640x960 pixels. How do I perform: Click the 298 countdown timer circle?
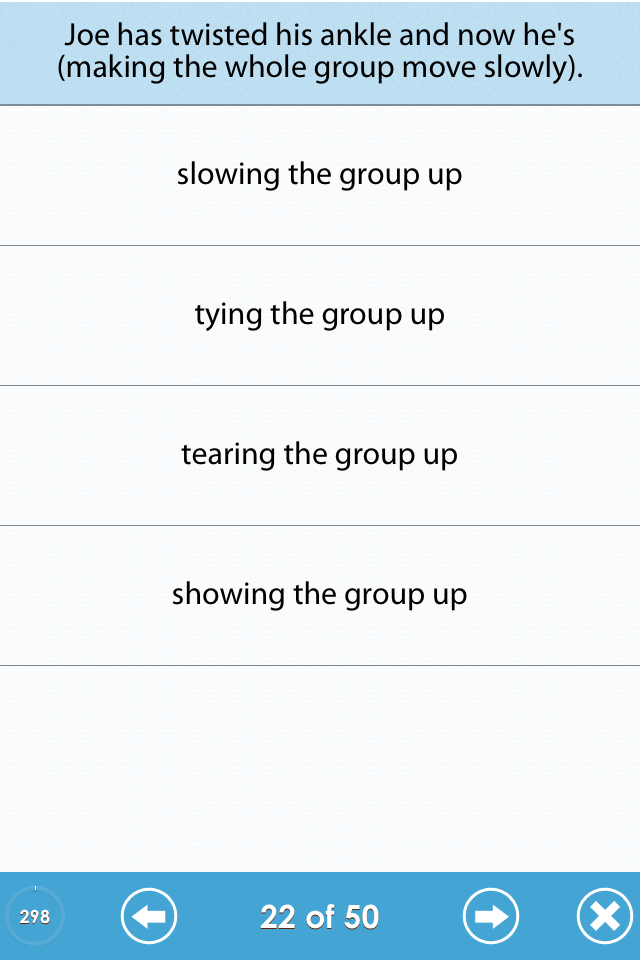35,916
